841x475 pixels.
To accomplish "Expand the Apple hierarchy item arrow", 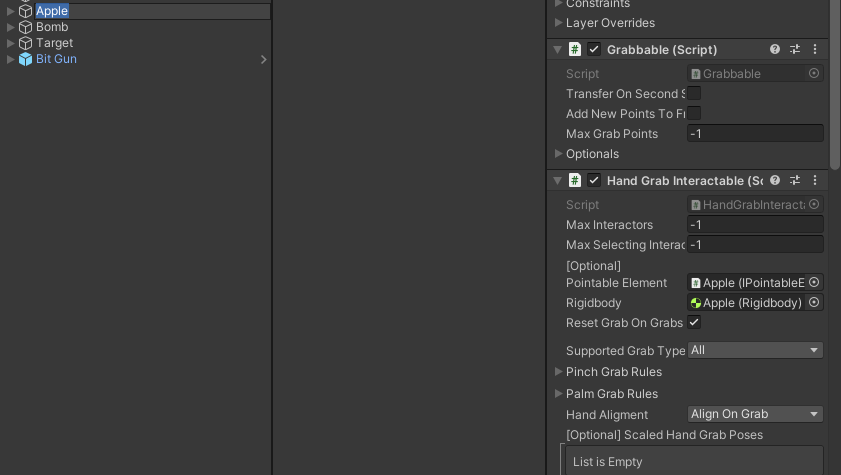I will (x=10, y=11).
